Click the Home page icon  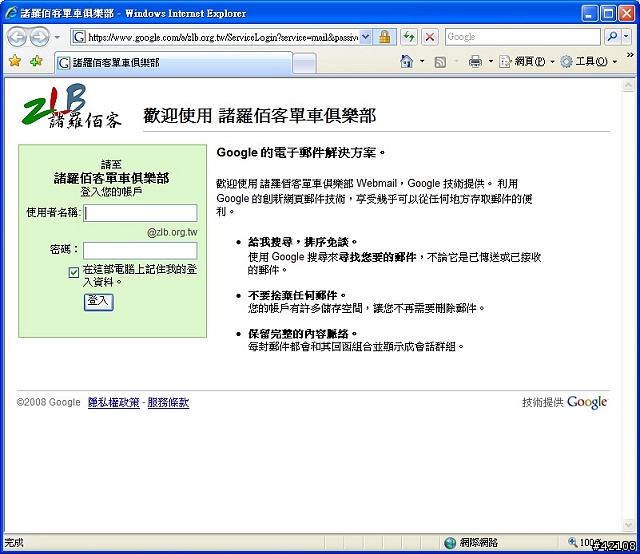click(406, 62)
